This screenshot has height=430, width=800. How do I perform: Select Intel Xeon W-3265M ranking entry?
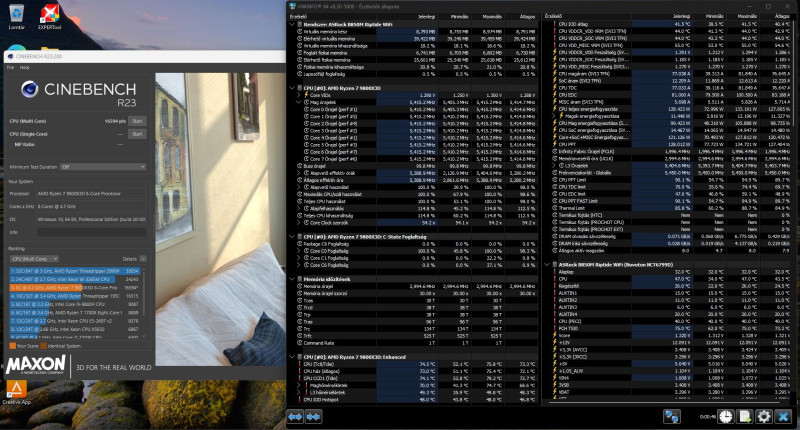(74, 279)
